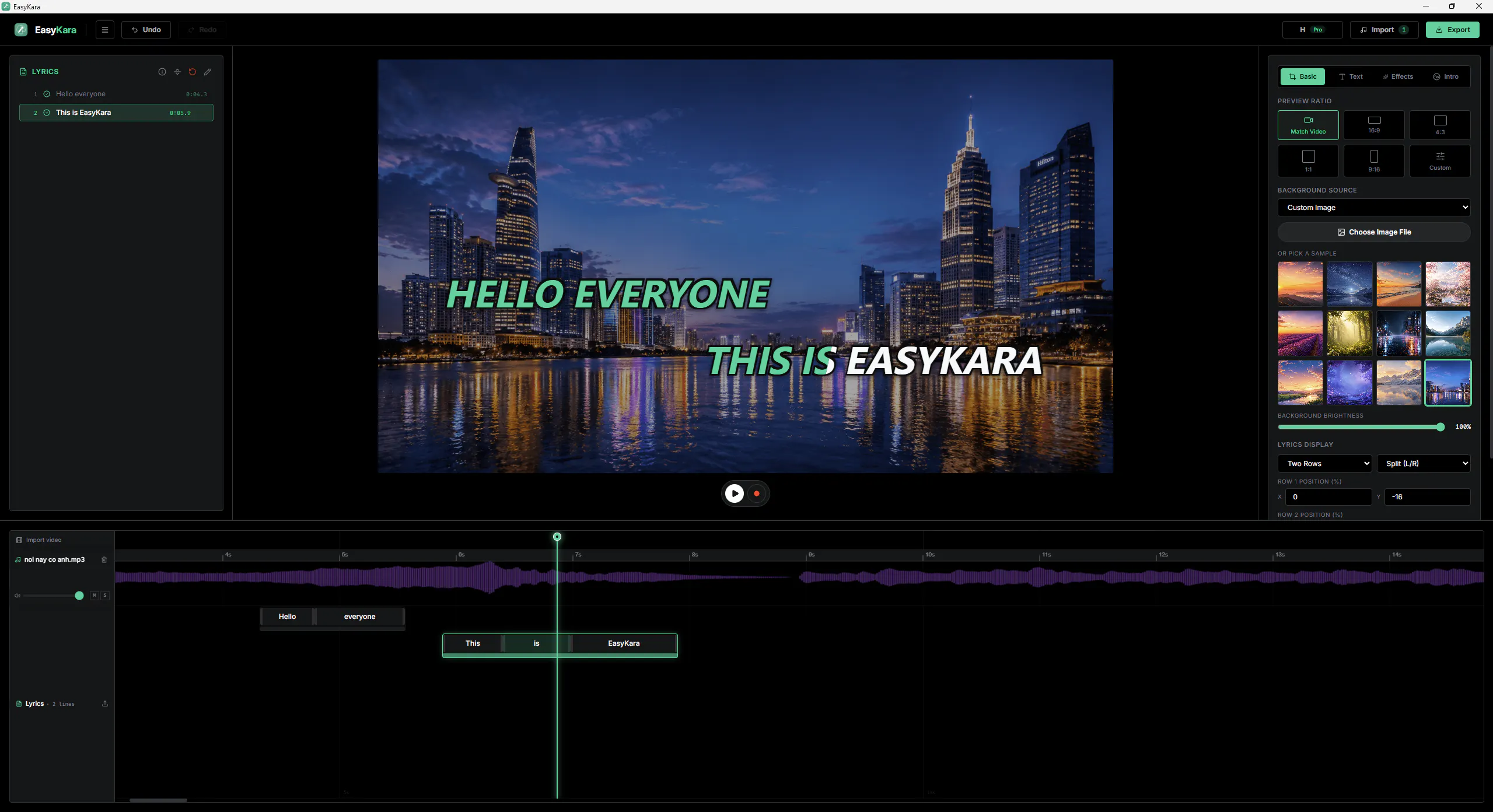Open the Background Source dropdown

tap(1374, 208)
